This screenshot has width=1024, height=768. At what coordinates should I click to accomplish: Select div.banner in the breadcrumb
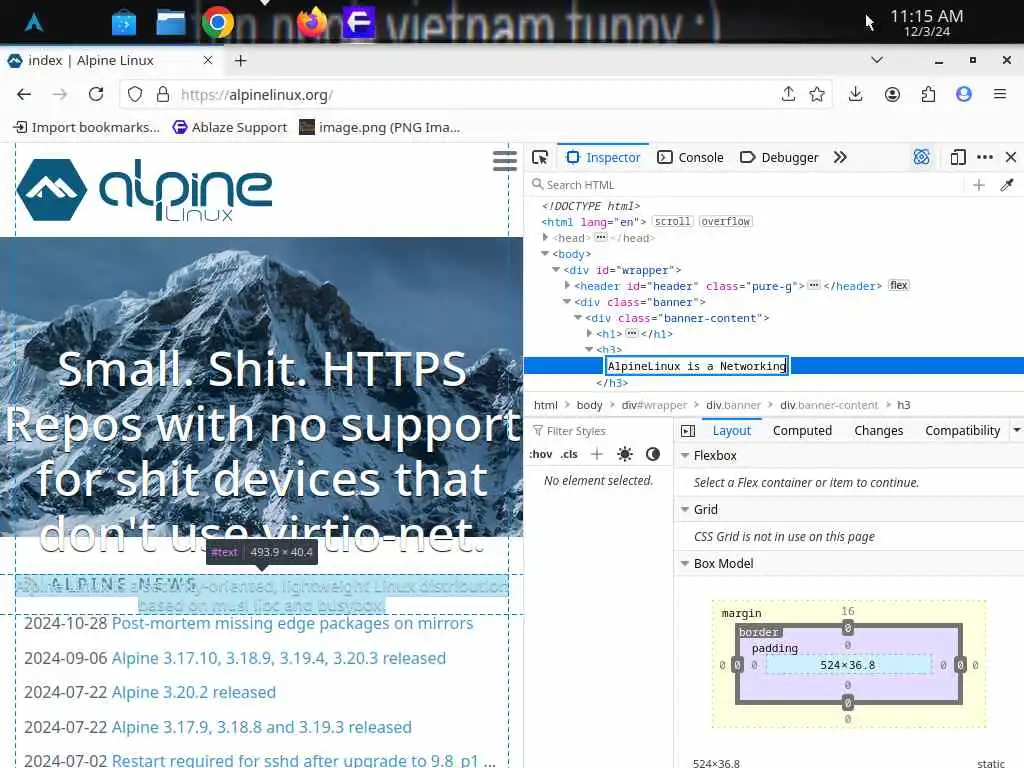[x=733, y=405]
